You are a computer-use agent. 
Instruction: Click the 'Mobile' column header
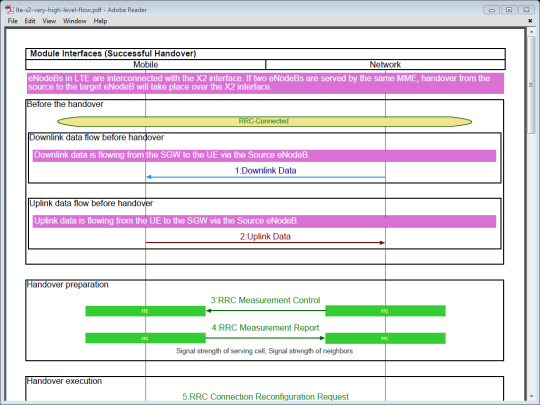tap(146, 65)
